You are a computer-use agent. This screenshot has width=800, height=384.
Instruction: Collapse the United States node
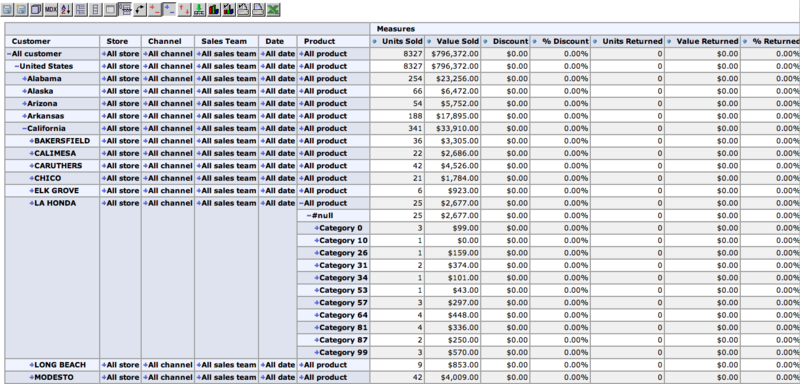click(17, 66)
